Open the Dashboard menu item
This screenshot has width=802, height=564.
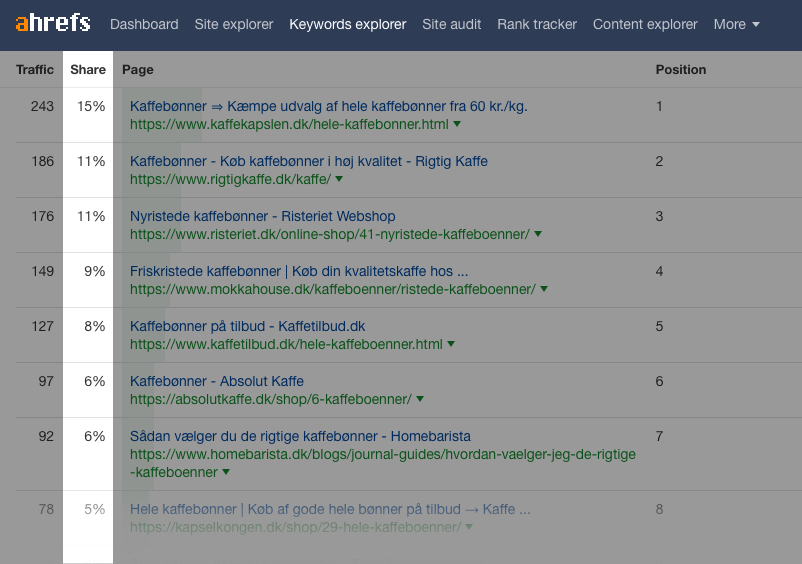tap(144, 24)
